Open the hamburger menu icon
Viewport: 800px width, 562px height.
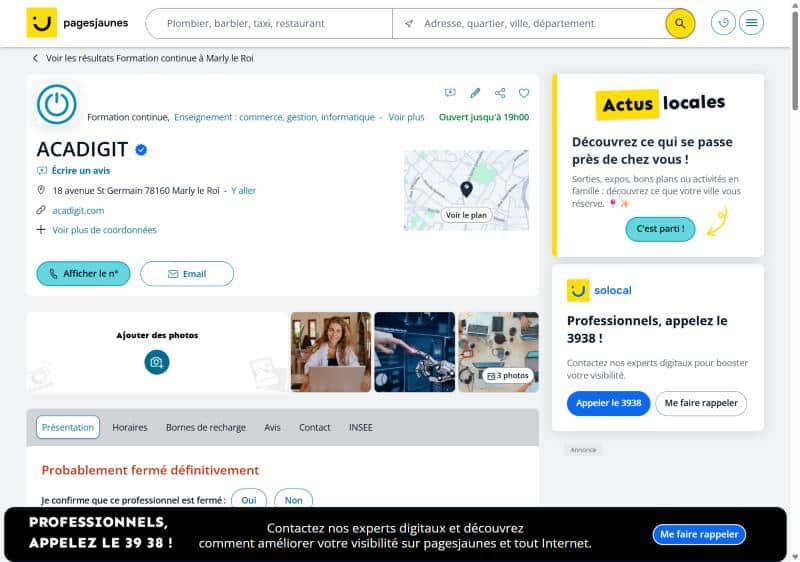click(x=751, y=22)
